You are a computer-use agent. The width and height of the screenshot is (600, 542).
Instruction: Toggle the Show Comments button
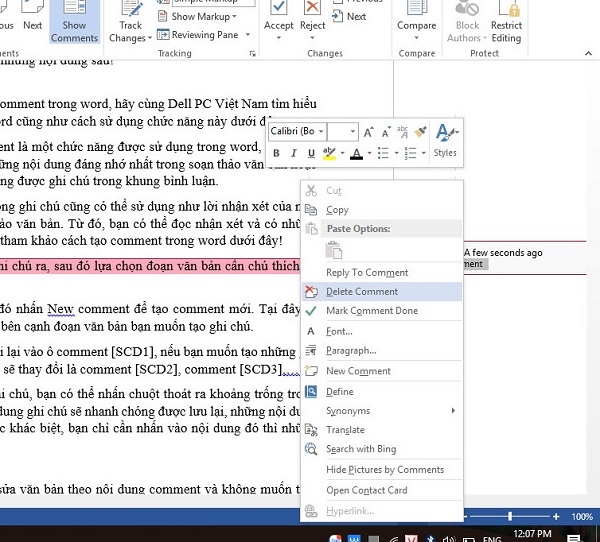point(74,22)
